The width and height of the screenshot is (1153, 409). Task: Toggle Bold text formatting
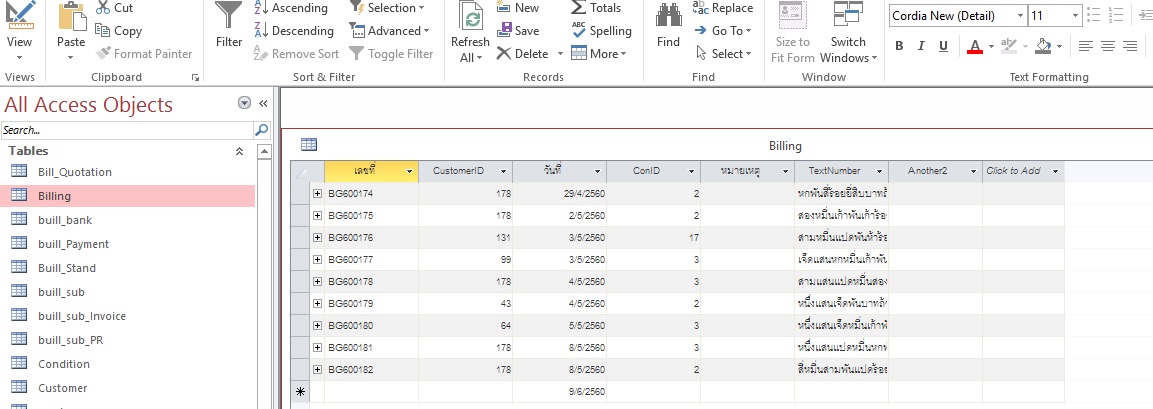tap(899, 46)
